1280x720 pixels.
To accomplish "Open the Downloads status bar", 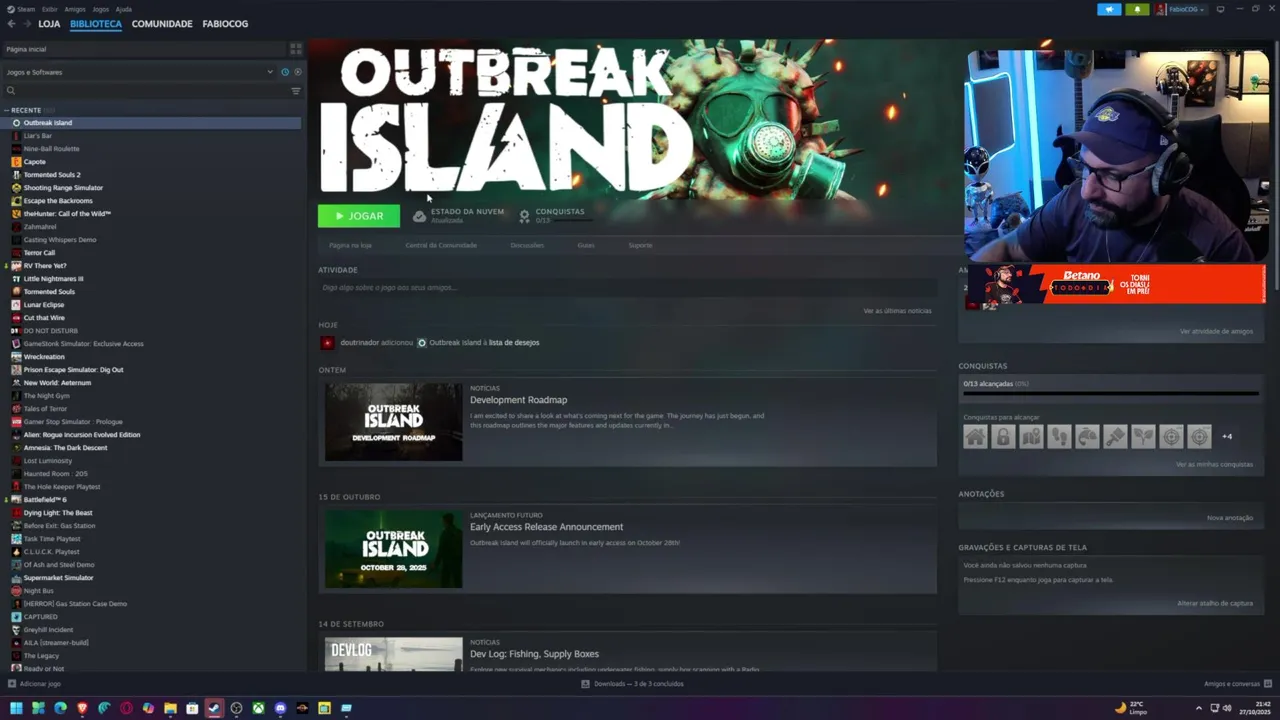I will [x=633, y=684].
